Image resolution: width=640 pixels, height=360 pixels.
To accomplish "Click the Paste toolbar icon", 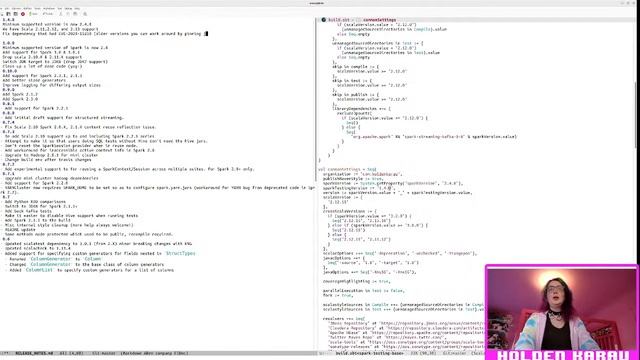I will [75, 14].
